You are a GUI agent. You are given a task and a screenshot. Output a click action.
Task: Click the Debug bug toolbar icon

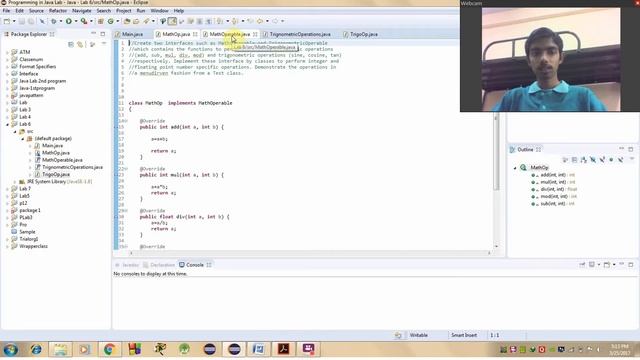53,21
